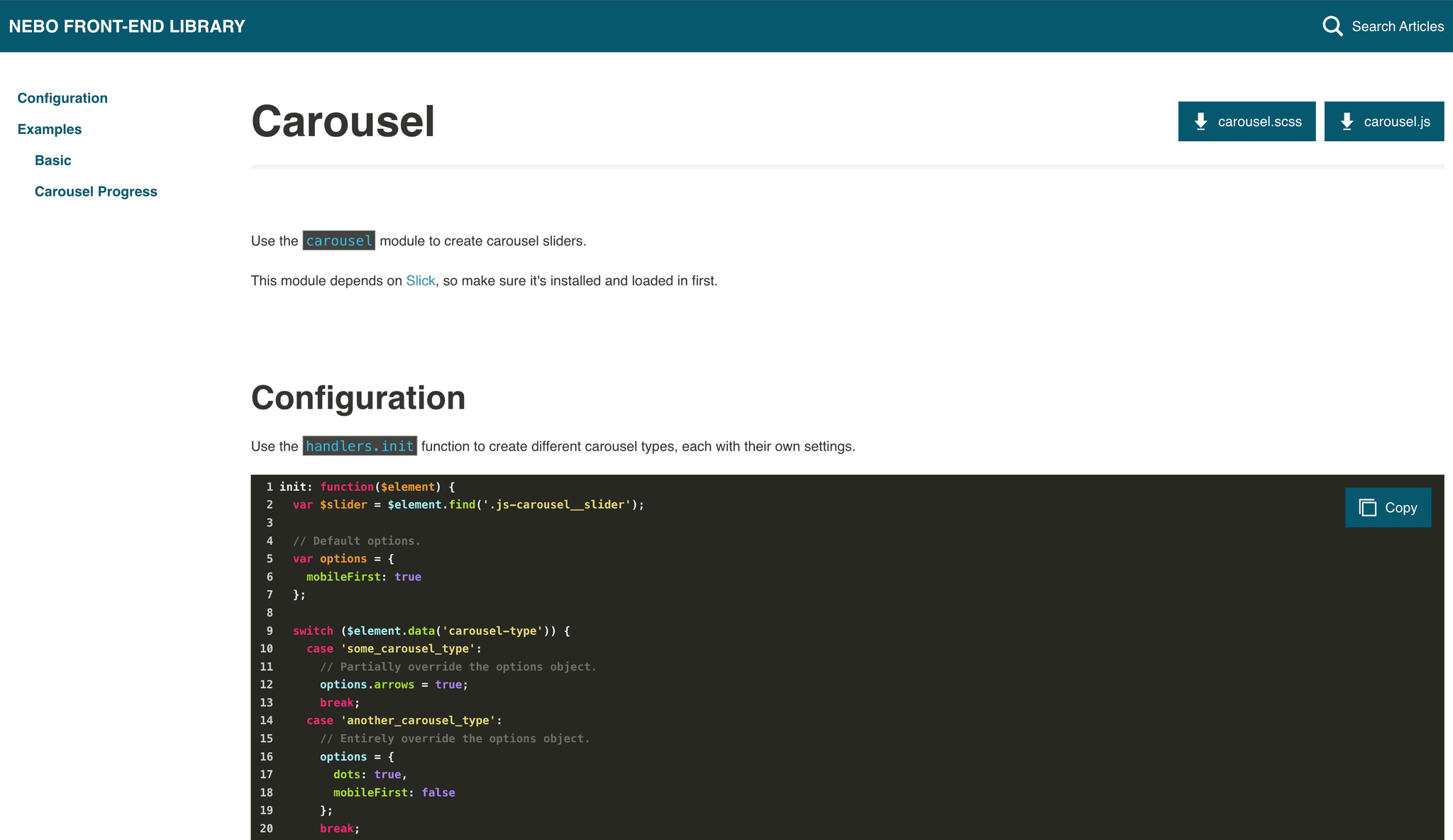Click the carousel inline code label
This screenshot has width=1453, height=840.
pyautogui.click(x=338, y=240)
